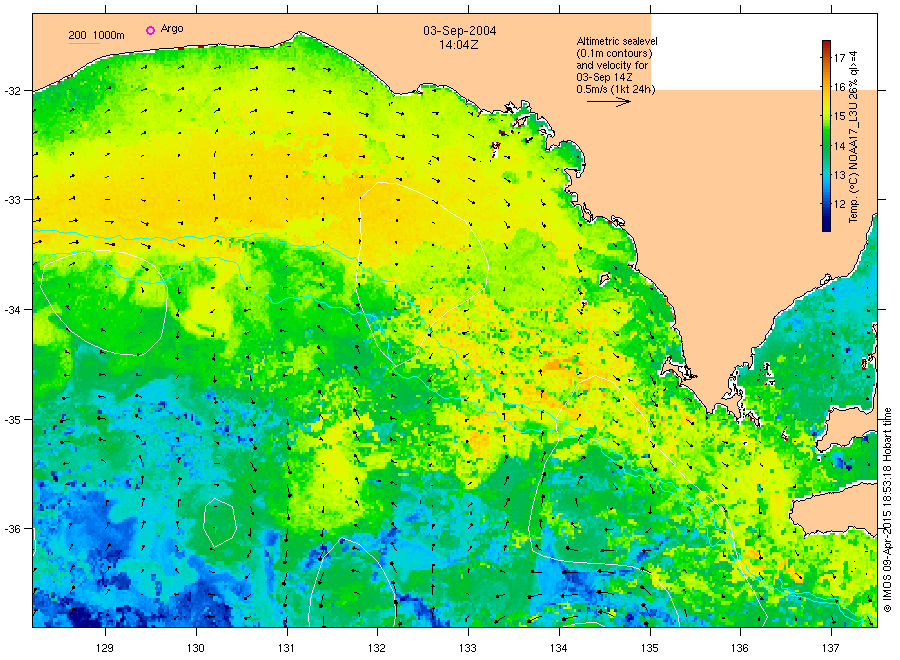Click the '134' longitude axis label

[558, 648]
